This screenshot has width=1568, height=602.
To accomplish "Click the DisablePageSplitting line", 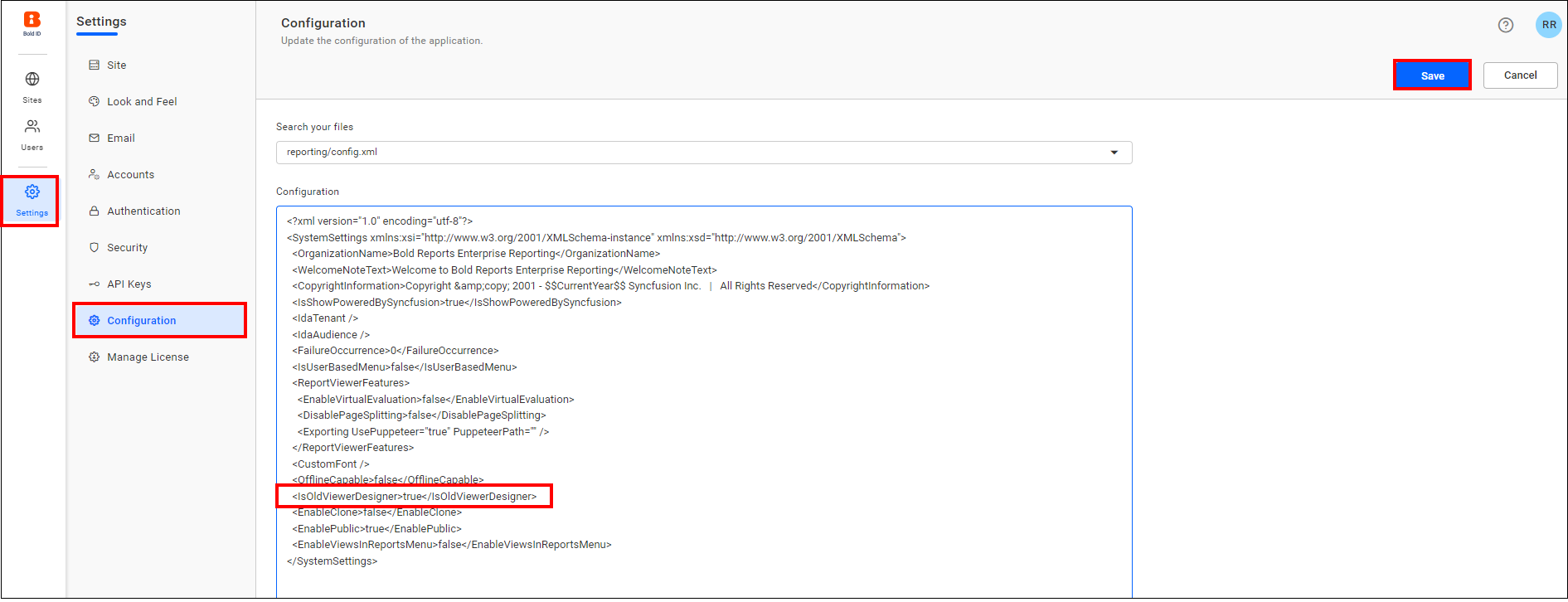I will [421, 415].
